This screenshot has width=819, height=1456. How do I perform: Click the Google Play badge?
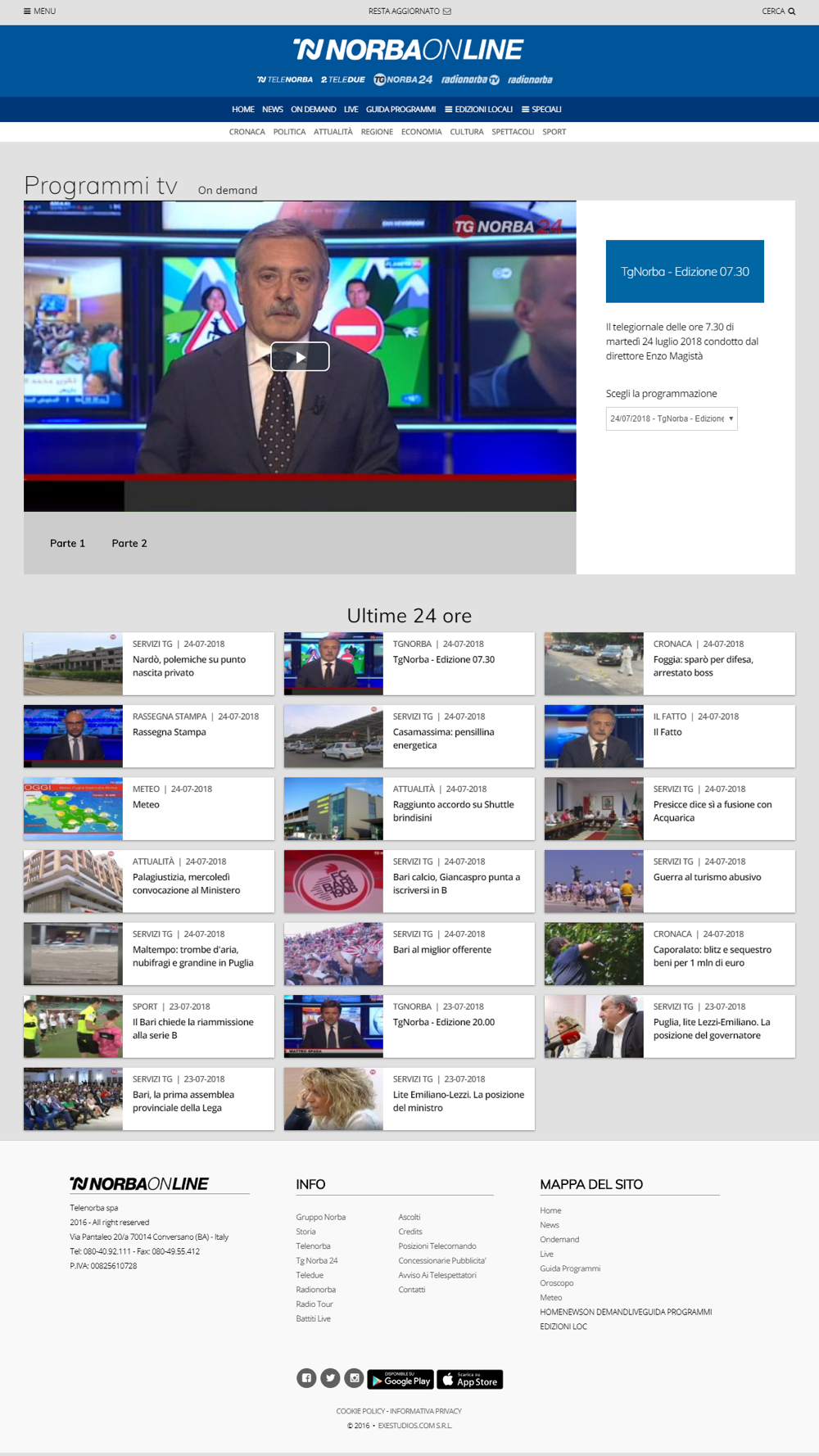pos(400,1380)
